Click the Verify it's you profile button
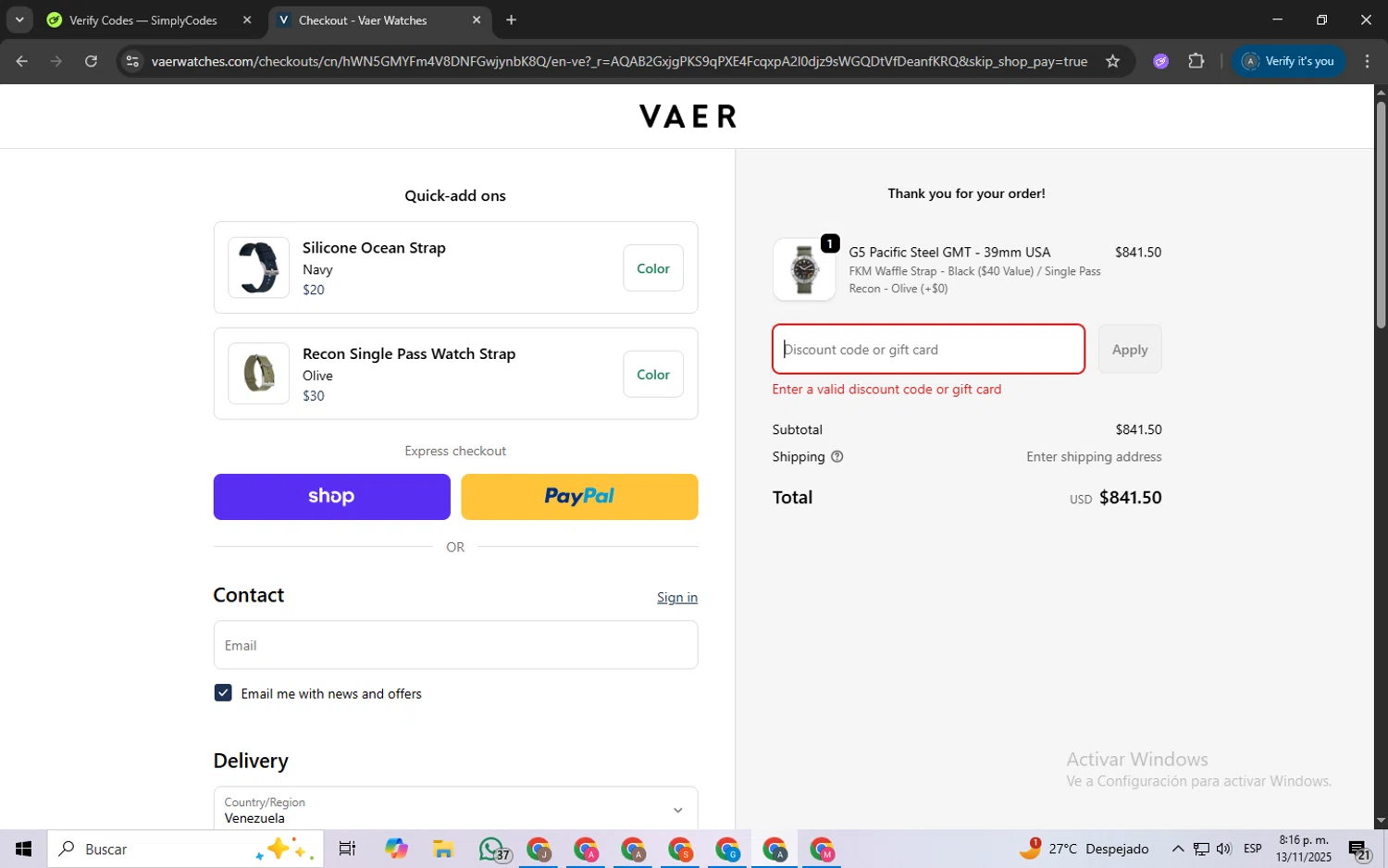The width and height of the screenshot is (1388, 868). pyautogui.click(x=1288, y=61)
